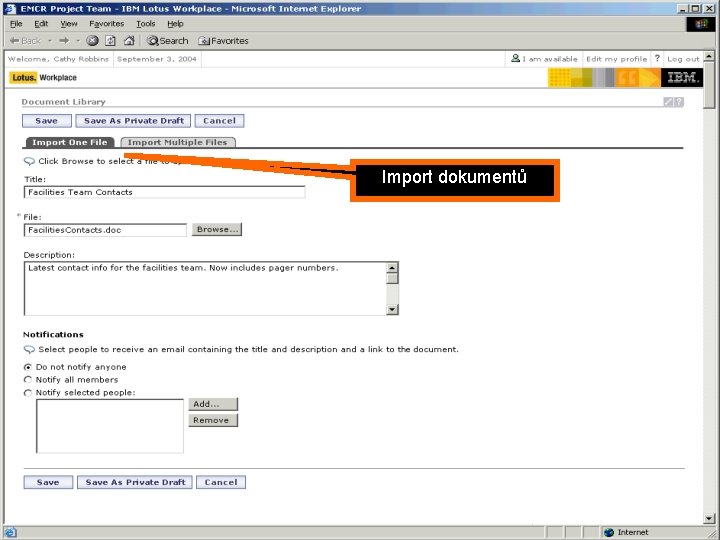Open the Tools menu
The height and width of the screenshot is (540, 720).
tap(146, 23)
